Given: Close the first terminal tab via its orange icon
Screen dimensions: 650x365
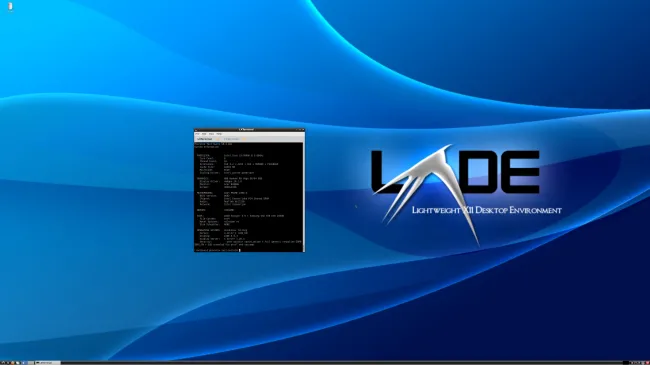Looking at the screenshot, I should coord(218,139).
